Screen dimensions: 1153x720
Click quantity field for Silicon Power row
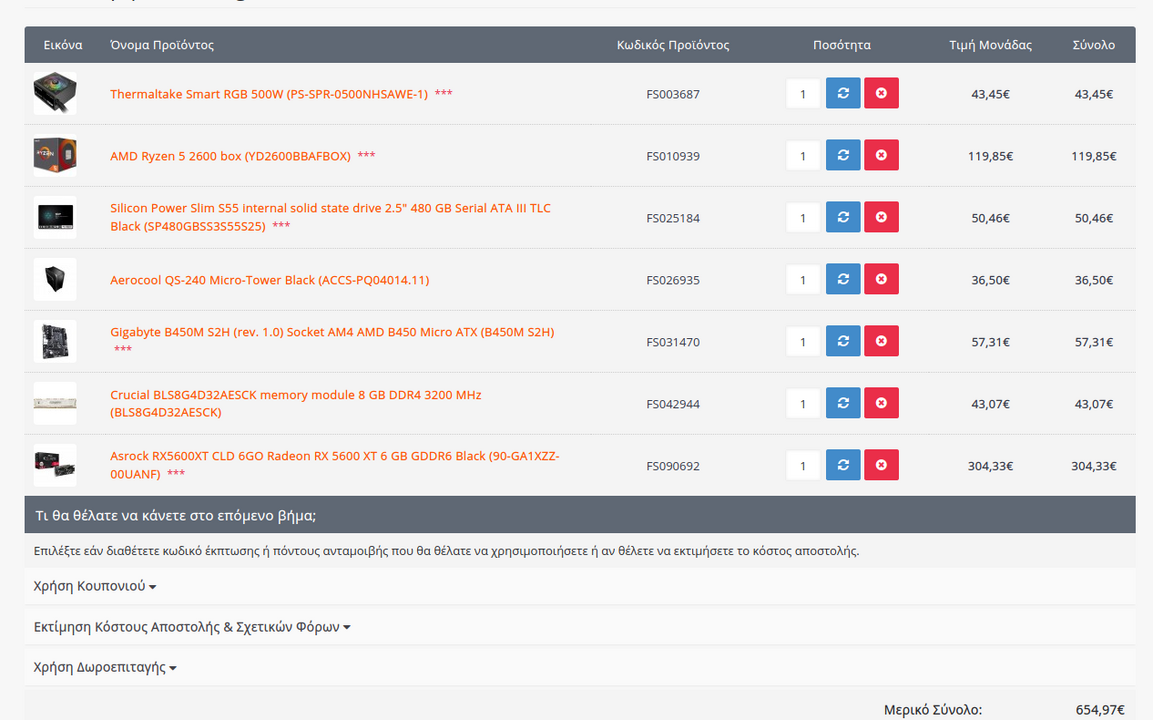click(x=803, y=217)
